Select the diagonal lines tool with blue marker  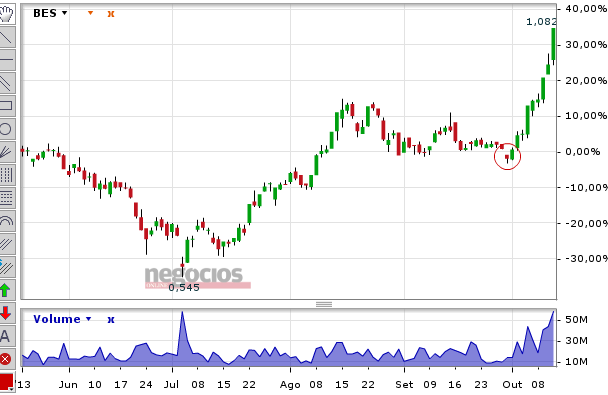tap(7, 267)
